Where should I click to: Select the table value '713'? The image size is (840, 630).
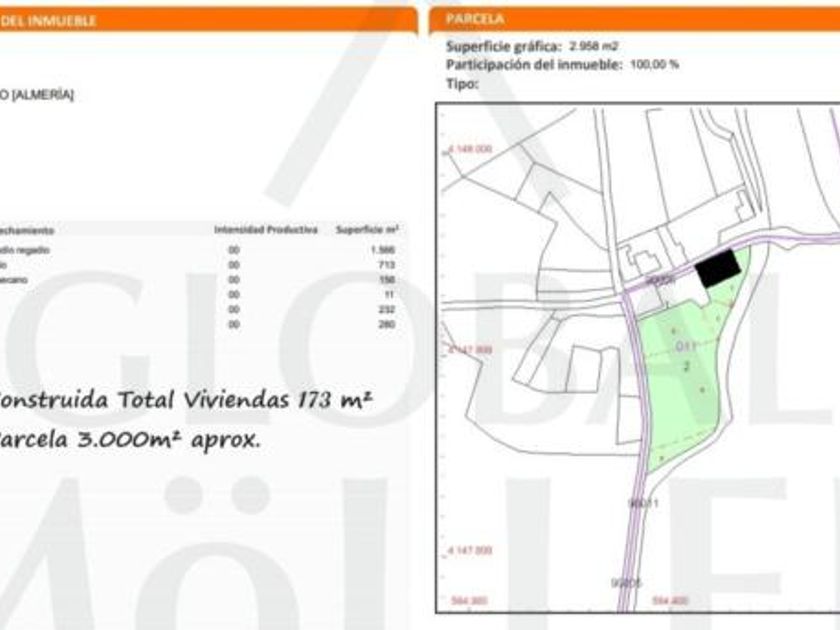(x=386, y=265)
